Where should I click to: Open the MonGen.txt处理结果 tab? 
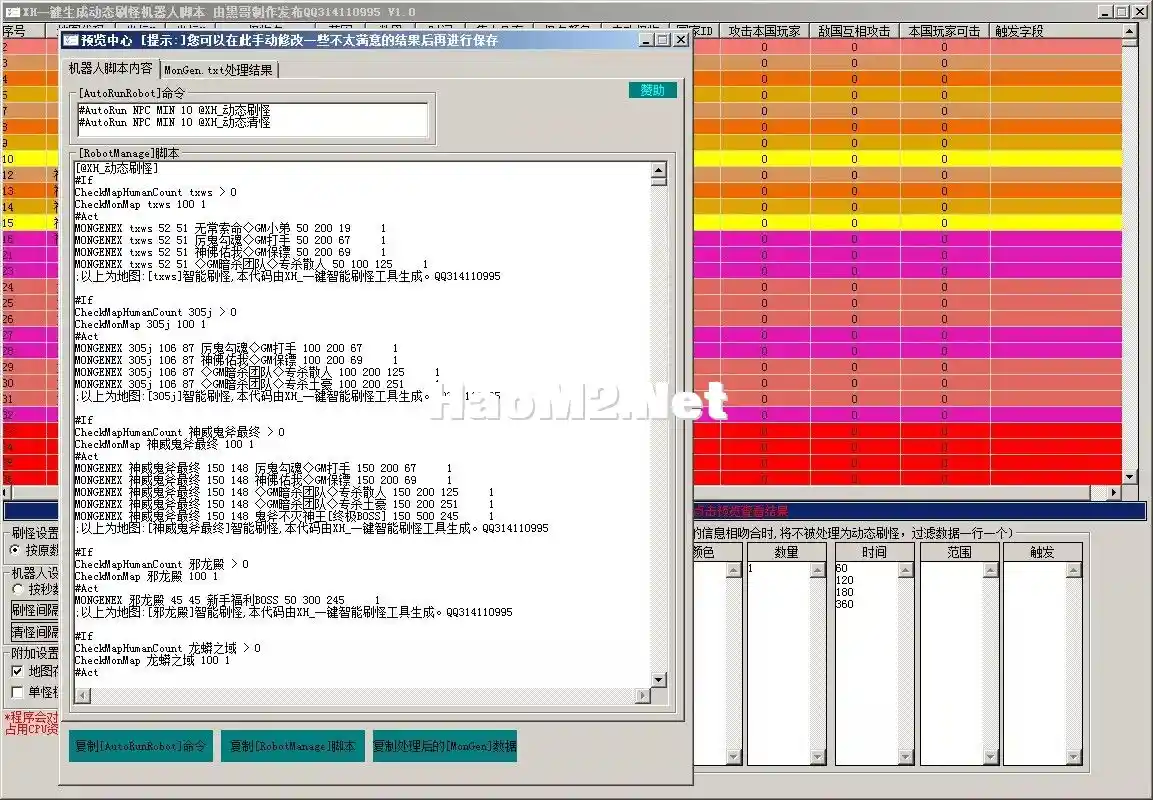point(218,70)
